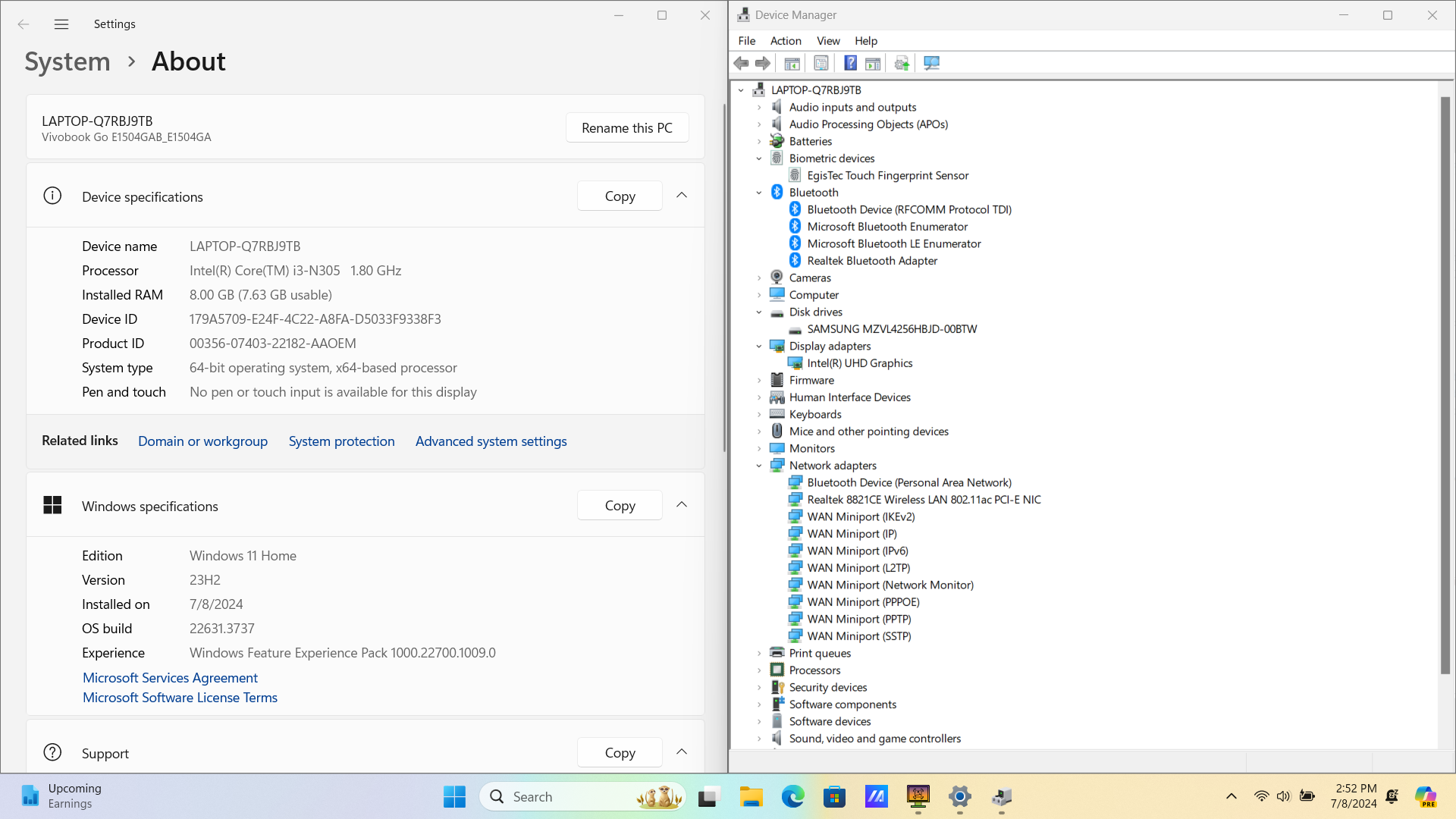Select Microsoft Bluetooth LE Enumerator
This screenshot has width=1456, height=819.
pyautogui.click(x=894, y=243)
